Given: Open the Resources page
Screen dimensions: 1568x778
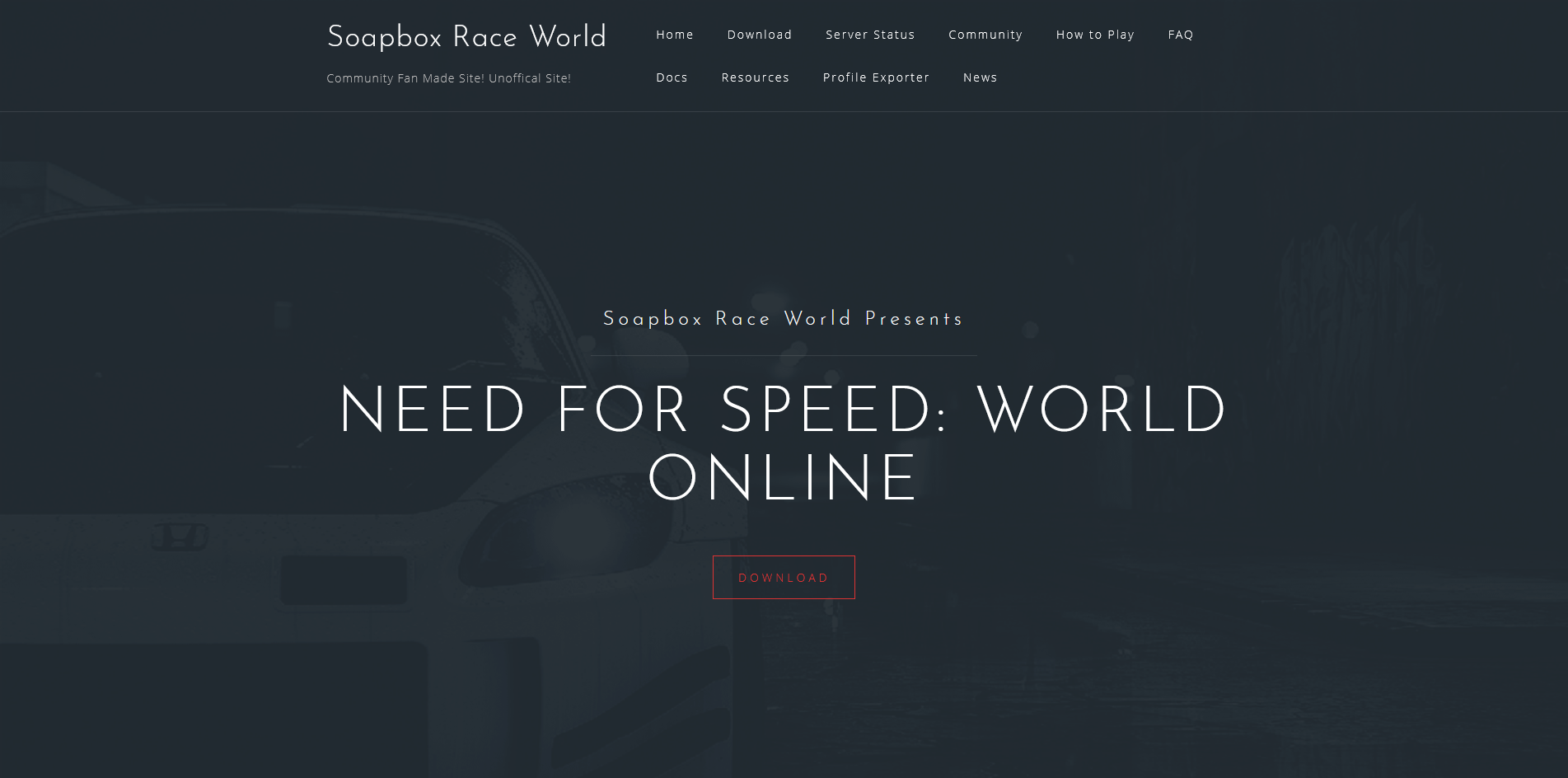Looking at the screenshot, I should coord(755,77).
